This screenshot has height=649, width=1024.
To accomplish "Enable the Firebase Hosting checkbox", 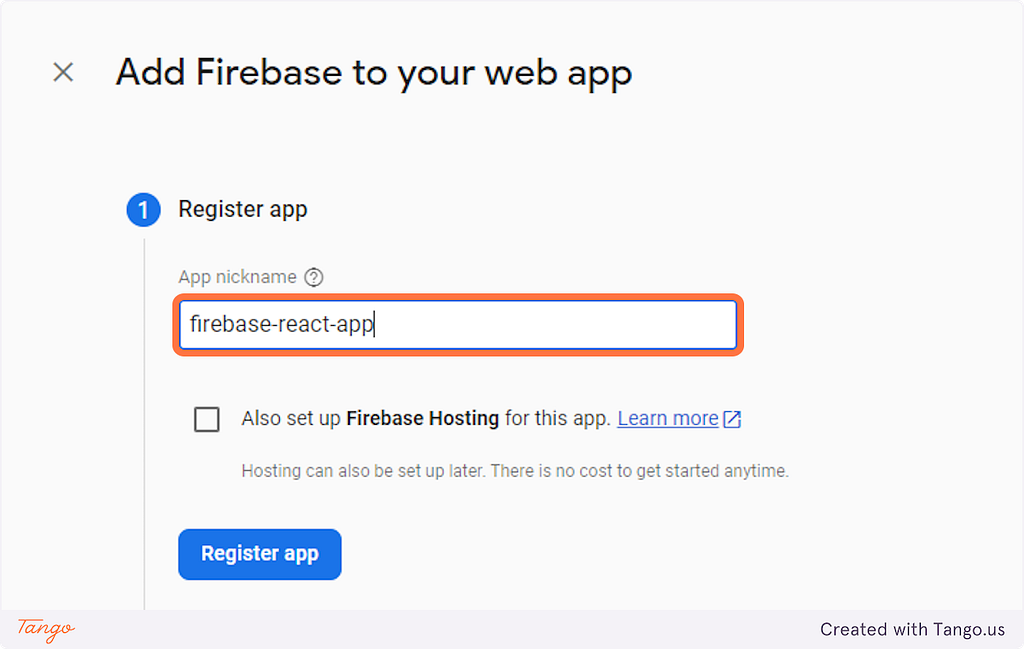I will point(207,419).
